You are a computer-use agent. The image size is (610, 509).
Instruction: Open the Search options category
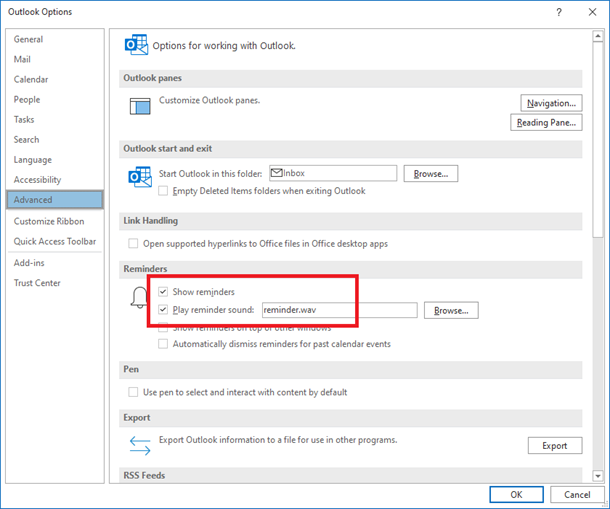(26, 140)
